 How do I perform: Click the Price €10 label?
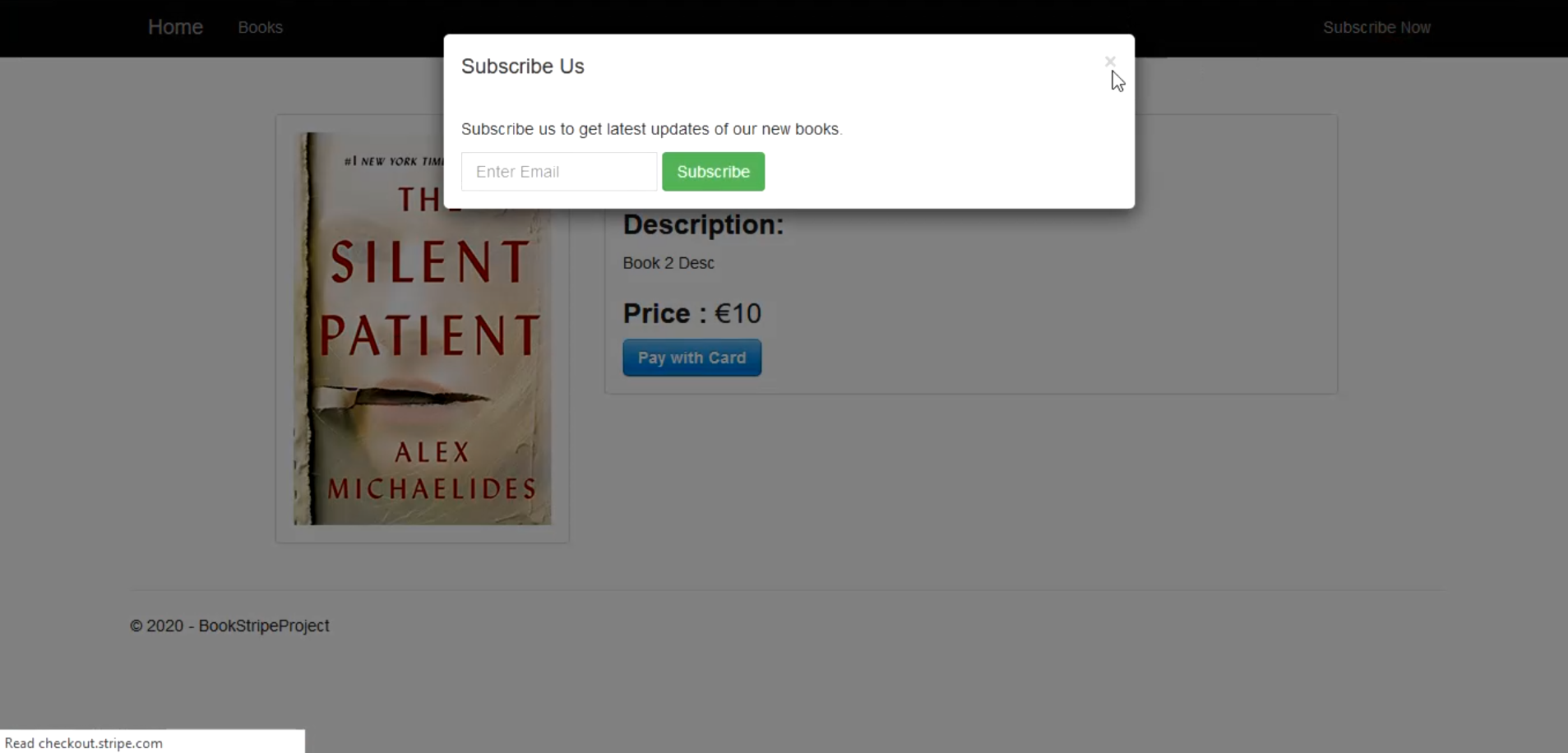pos(691,313)
